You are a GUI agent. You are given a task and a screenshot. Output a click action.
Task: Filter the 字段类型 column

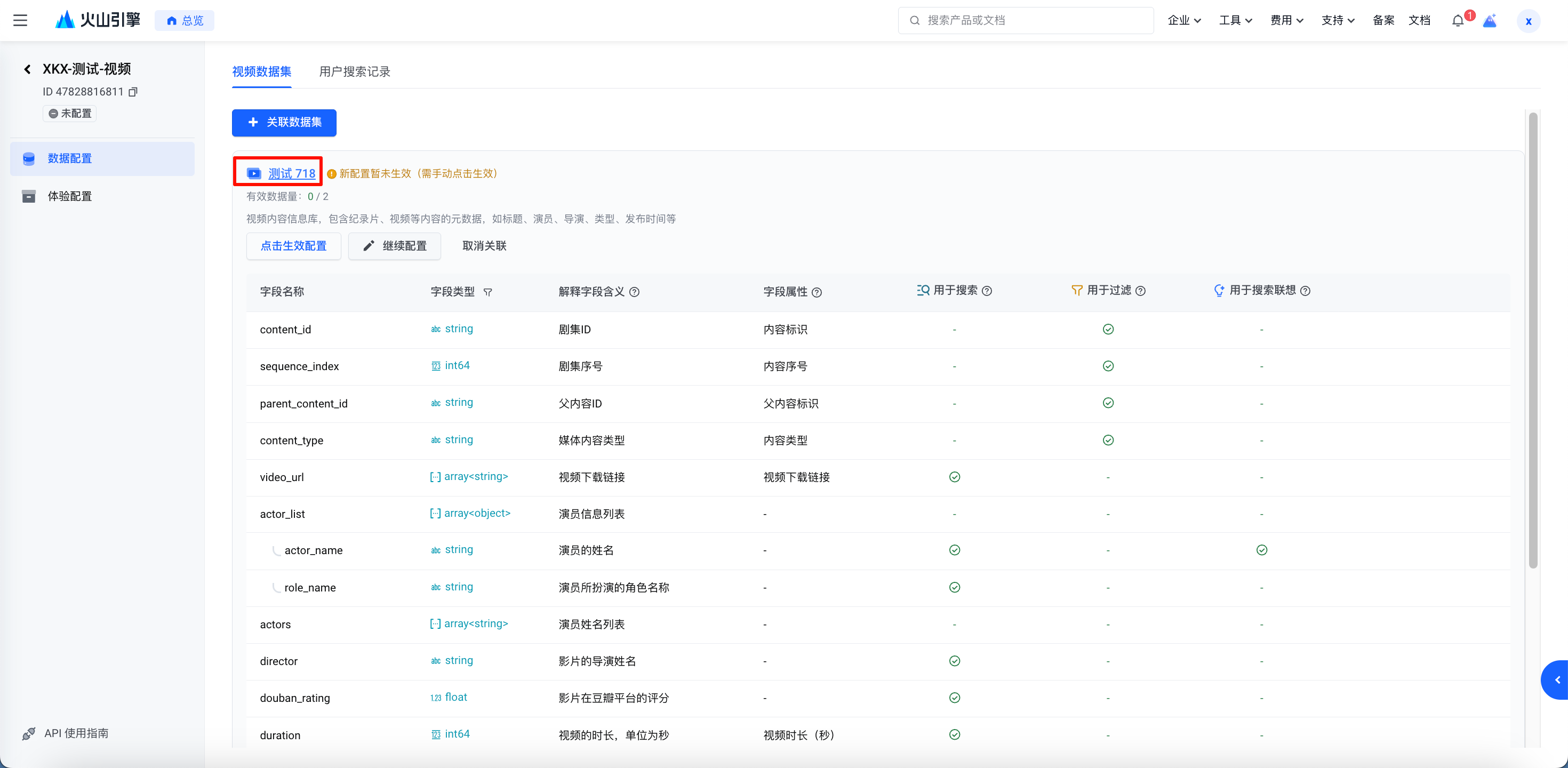[x=487, y=292]
